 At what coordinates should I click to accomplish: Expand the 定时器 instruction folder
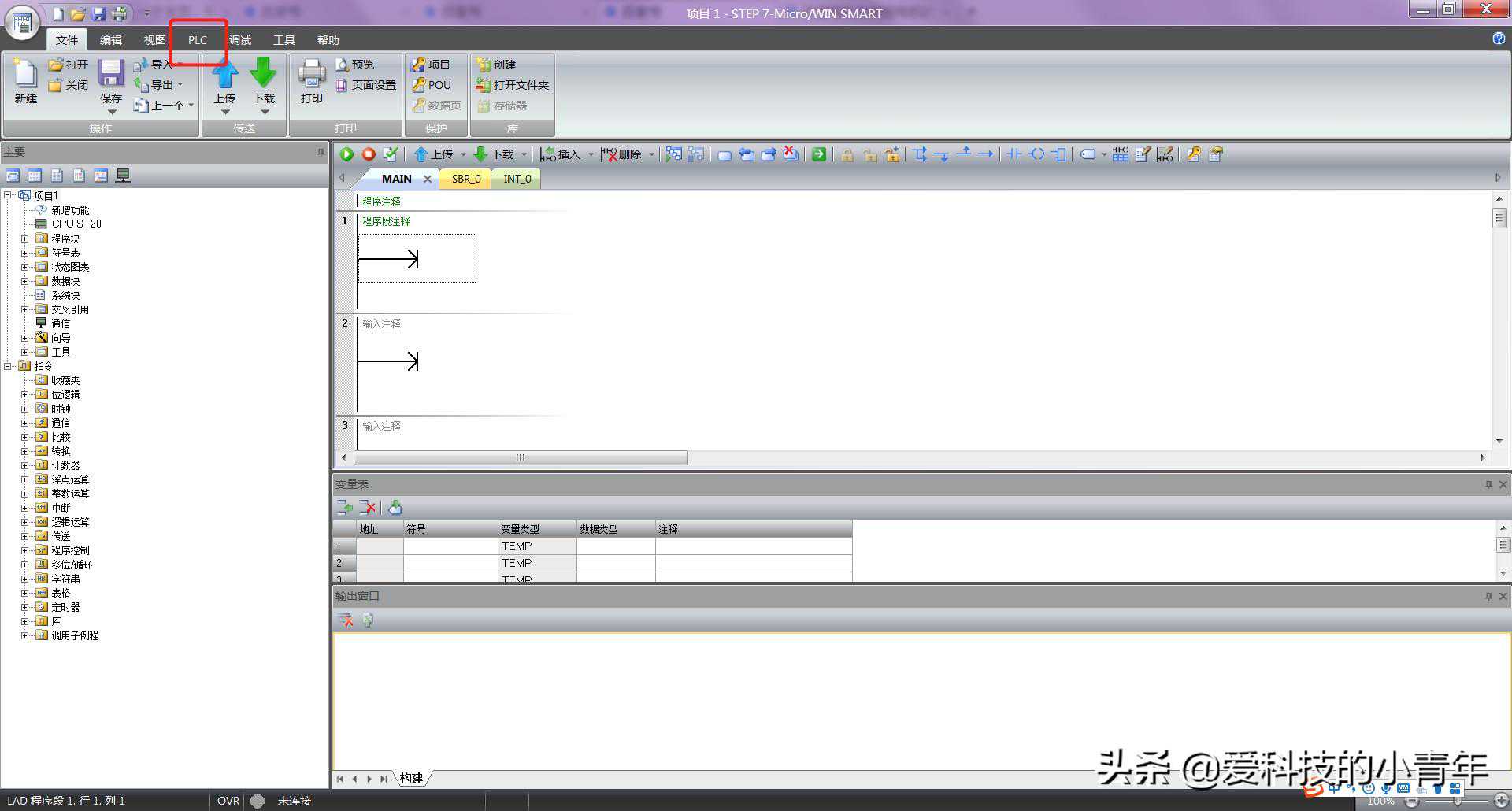pyautogui.click(x=24, y=607)
